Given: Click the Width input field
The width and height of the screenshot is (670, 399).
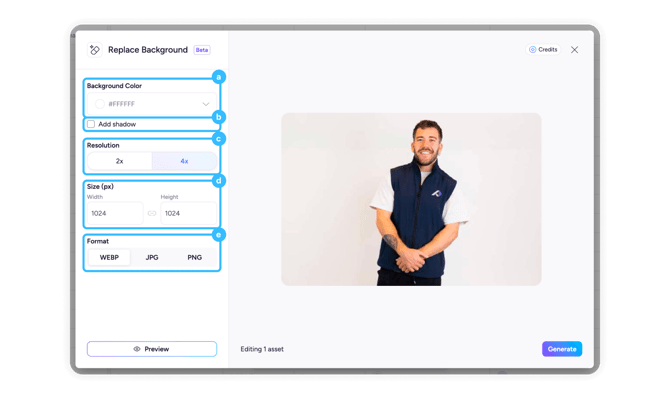Looking at the screenshot, I should (115, 213).
